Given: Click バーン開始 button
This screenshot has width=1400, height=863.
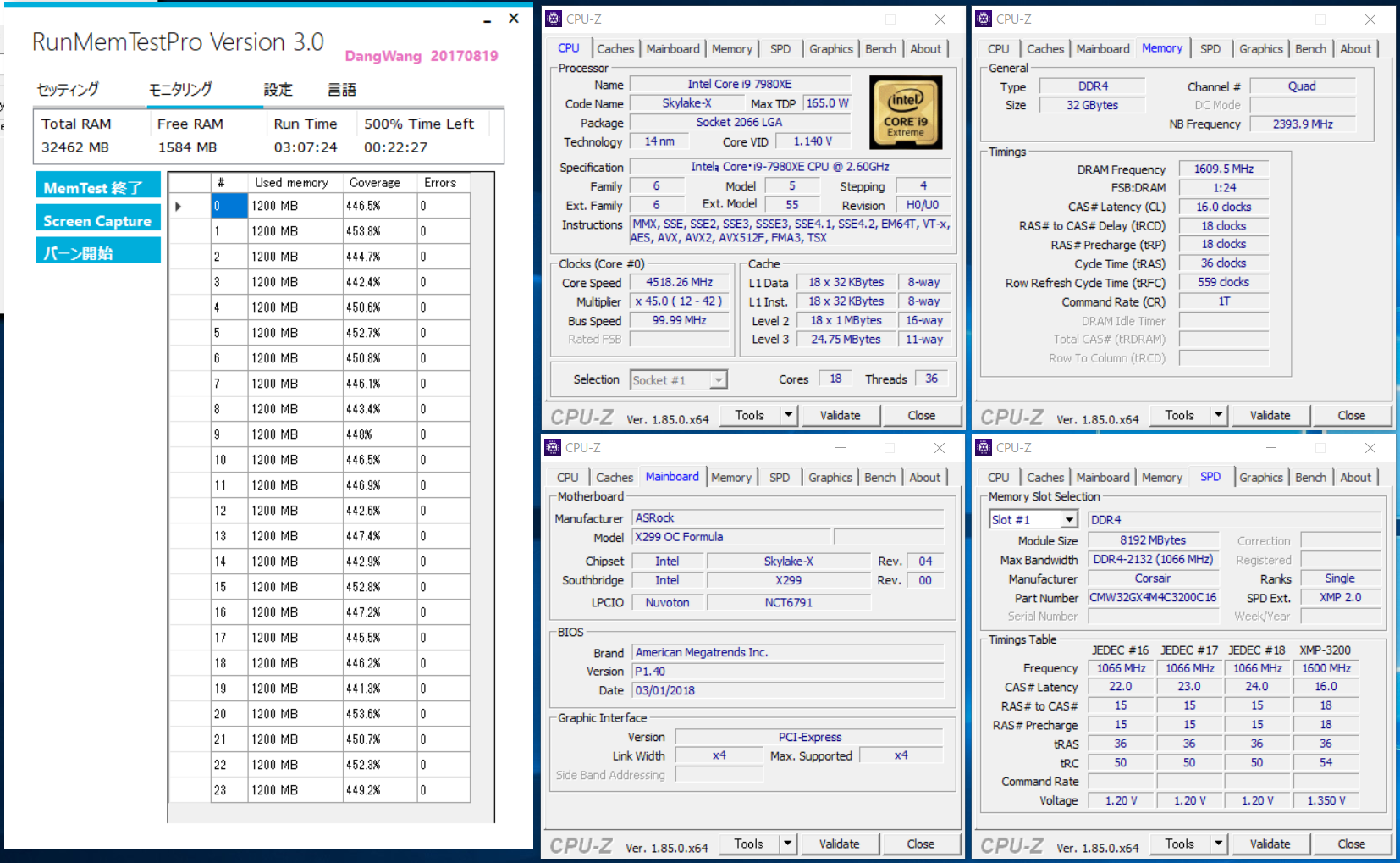Looking at the screenshot, I should coord(98,252).
